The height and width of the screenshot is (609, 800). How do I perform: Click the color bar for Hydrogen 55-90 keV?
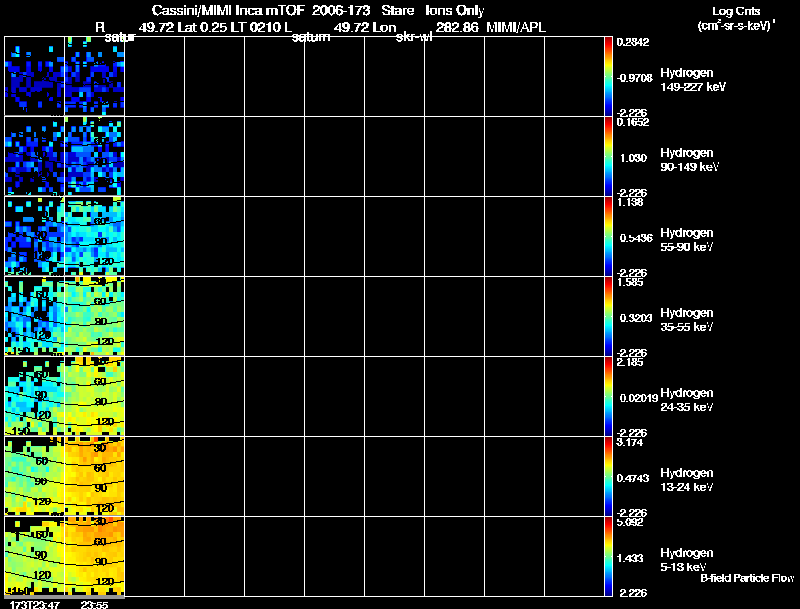coord(608,236)
